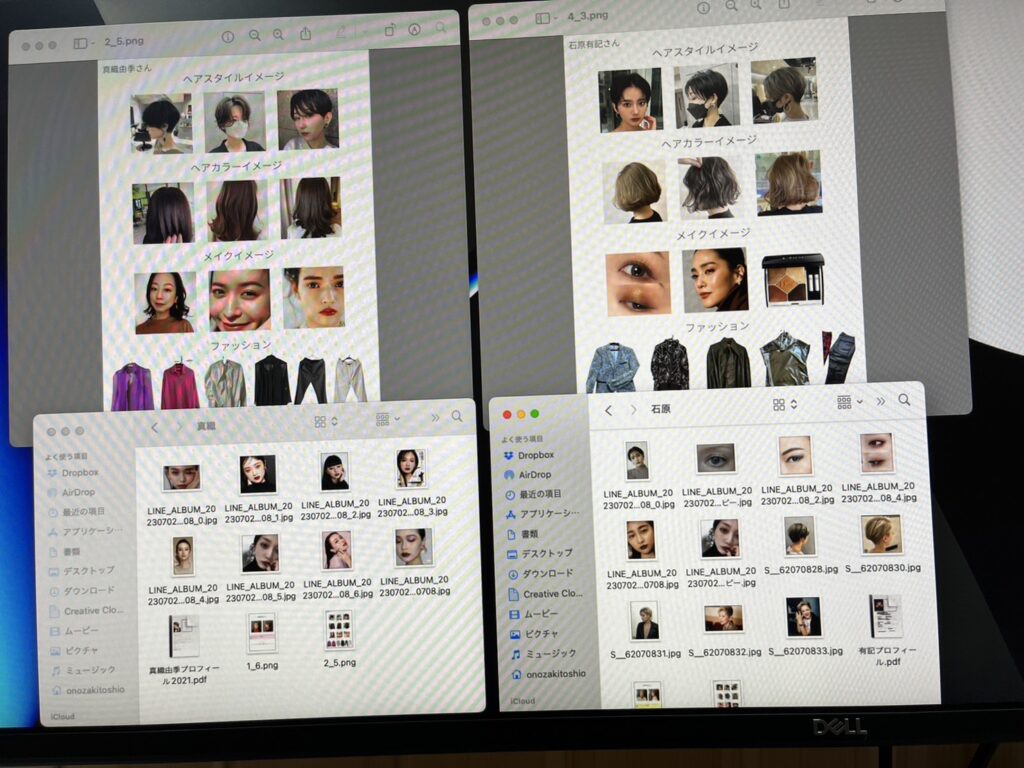Image resolution: width=1024 pixels, height=768 pixels.
Task: Switch icon view in 真織 Finder window
Action: (325, 422)
